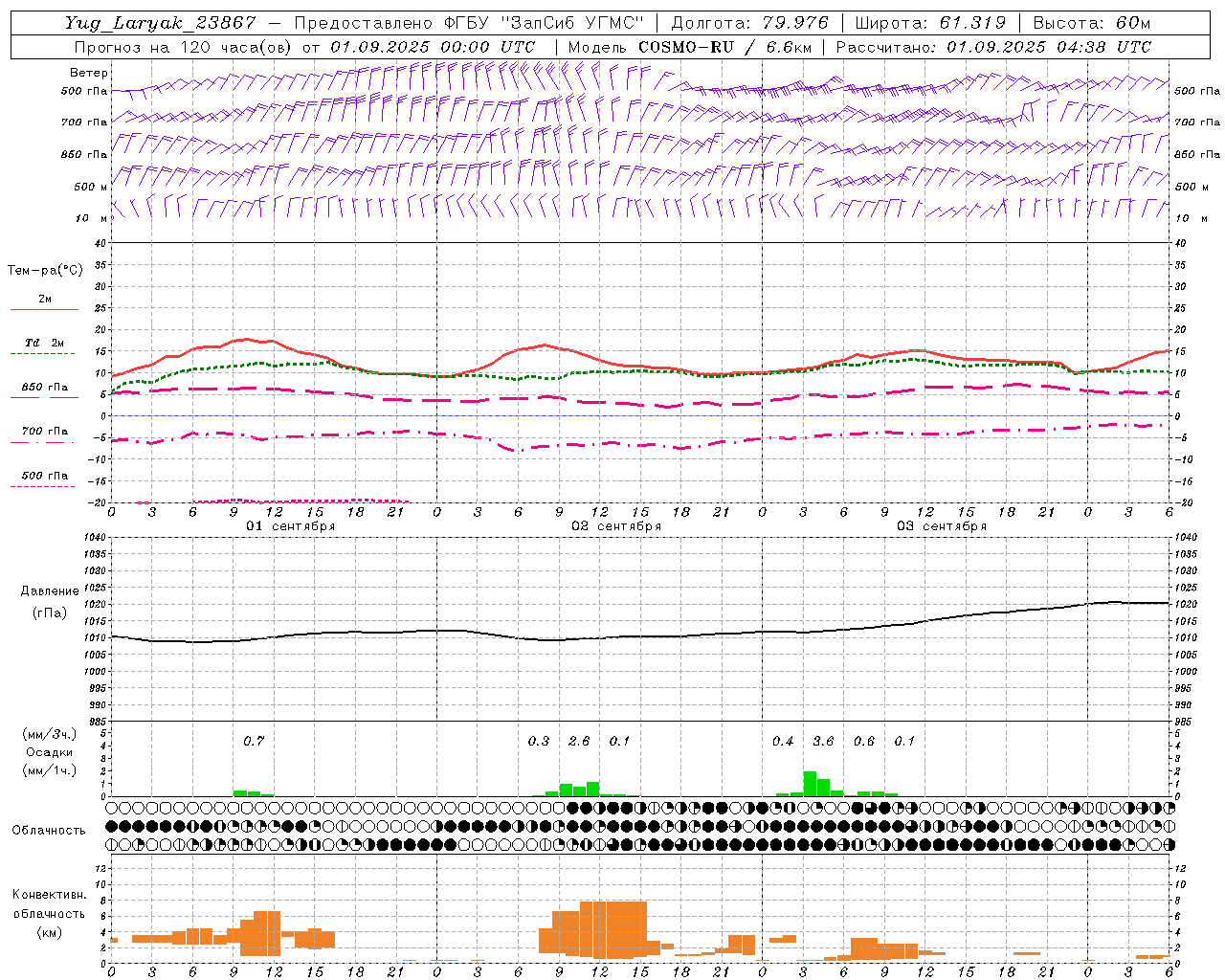Click the (мм/3ч.) precipitation unit label
Viewport: 1225px width, 980px height.
click(x=50, y=734)
